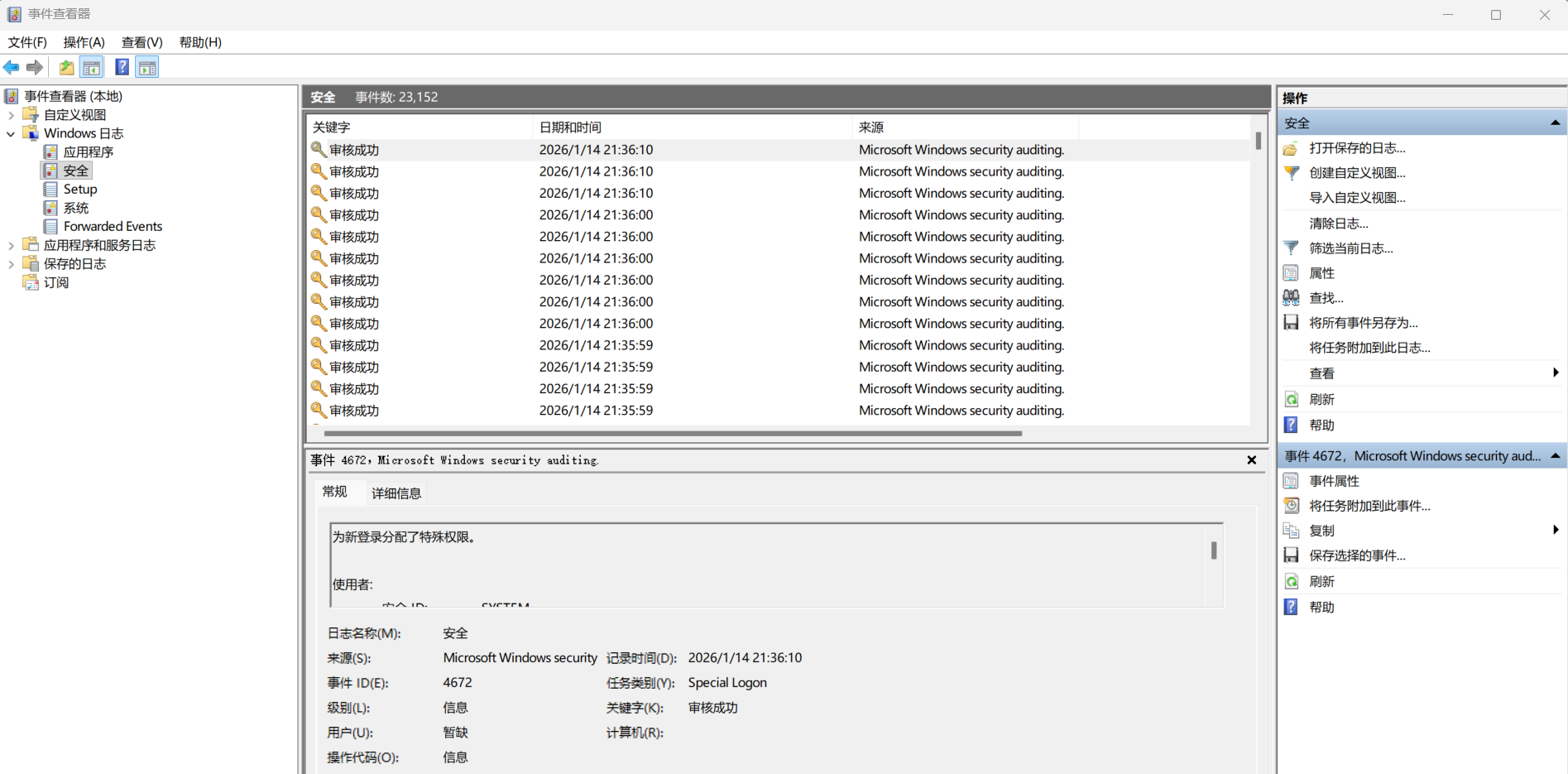Open the 操作(A) menu
Screen dimensions: 1568x774
pos(84,42)
